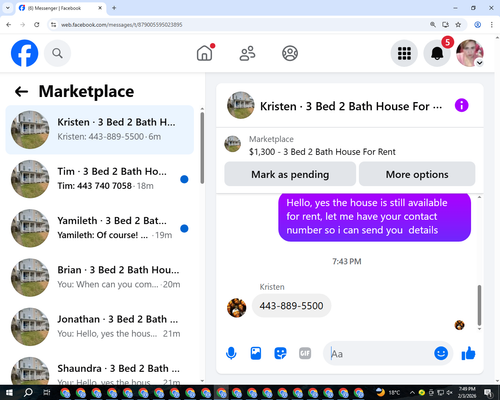The width and height of the screenshot is (500, 400).
Task: Click Kristen's message 443-889-5500
Action: click(x=291, y=306)
